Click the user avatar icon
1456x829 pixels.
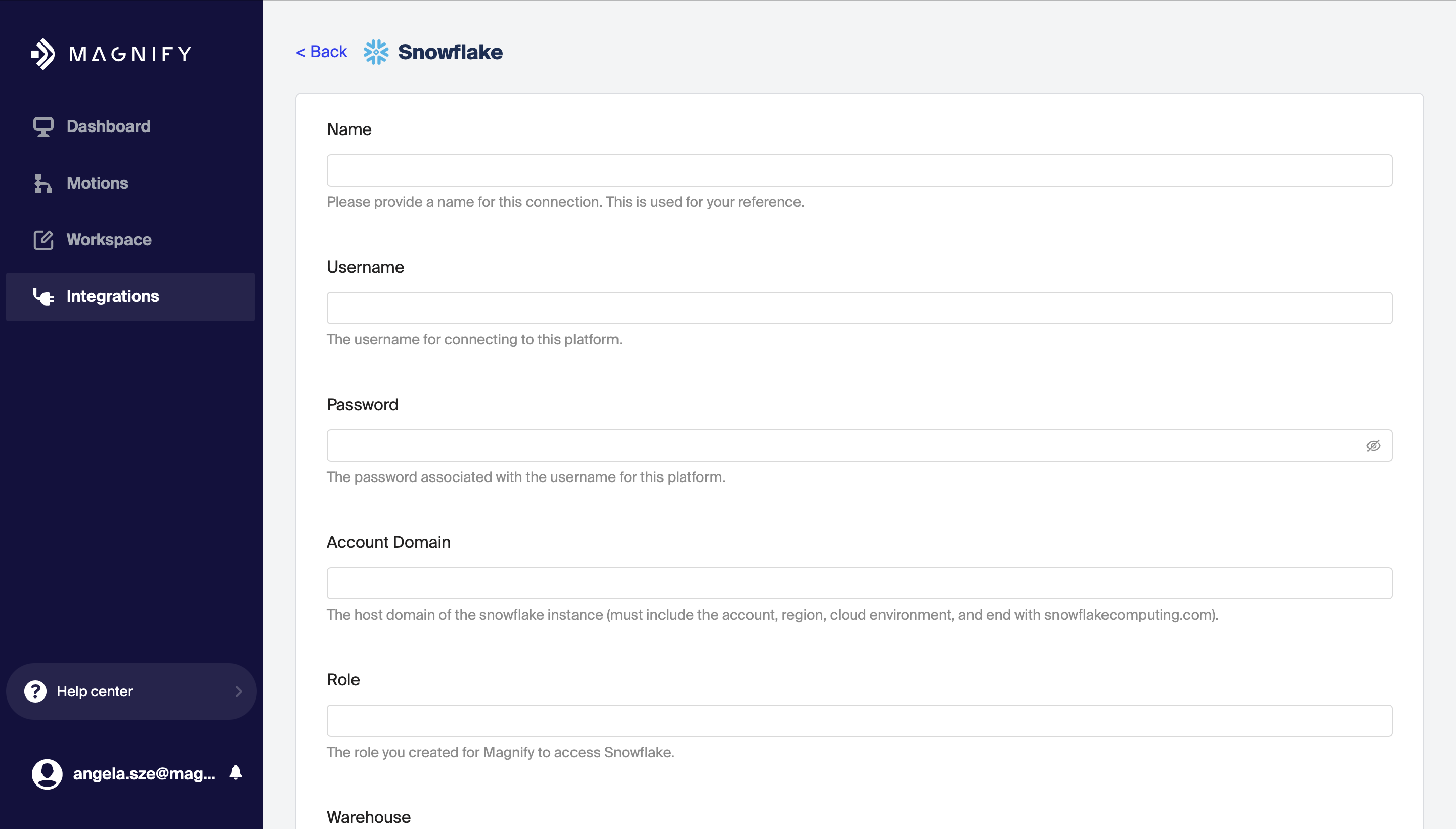point(47,774)
